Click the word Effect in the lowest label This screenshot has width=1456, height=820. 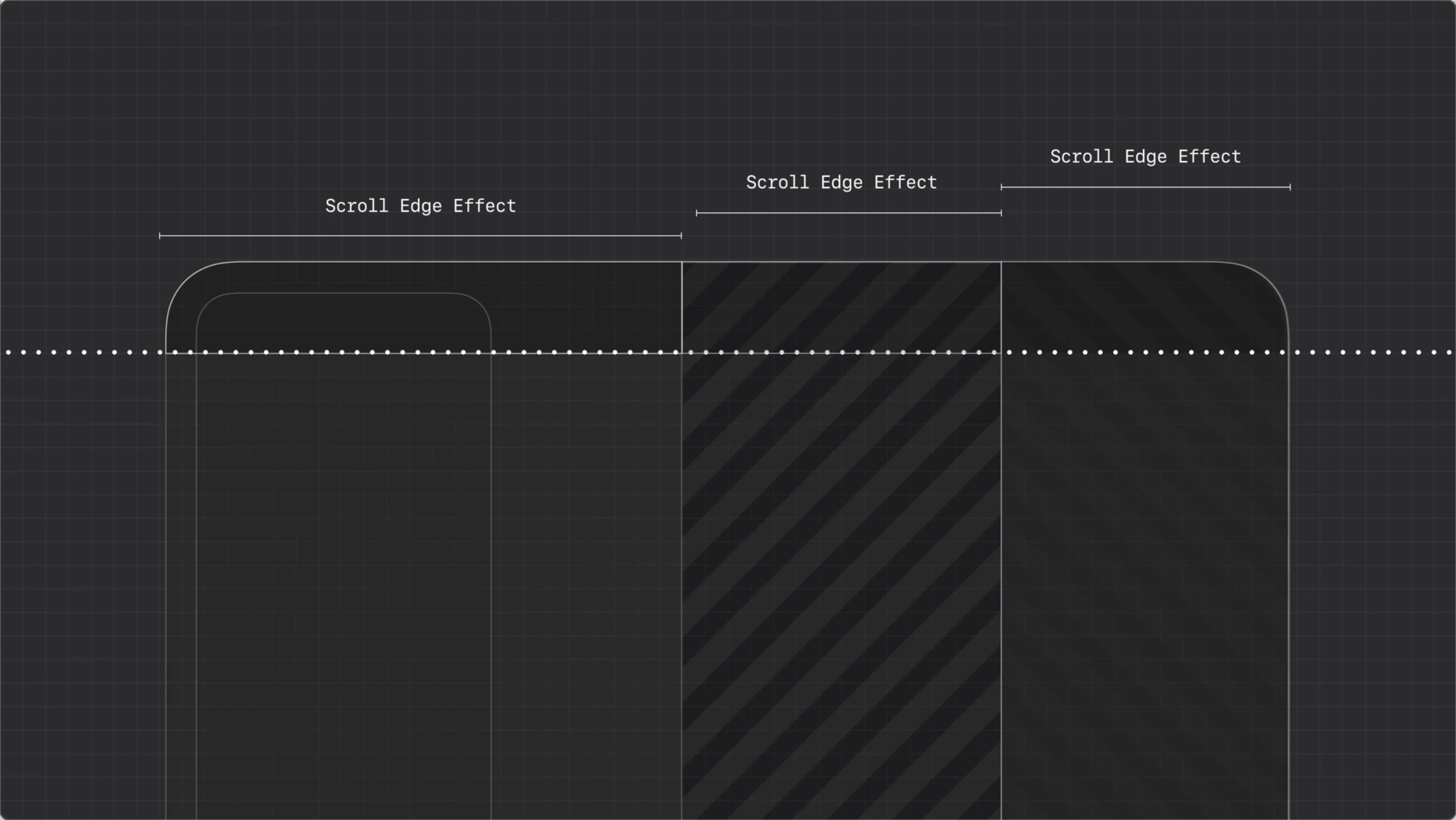(485, 206)
